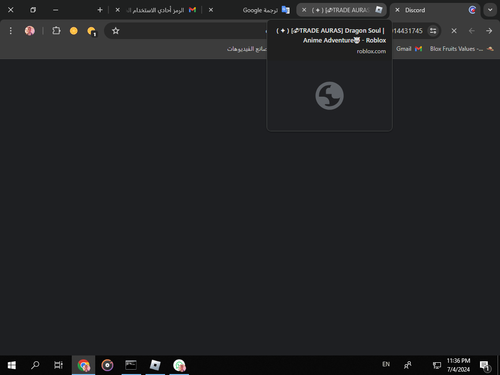Open the Gmail tab with Arabic title
The image size is (500, 375).
155,10
